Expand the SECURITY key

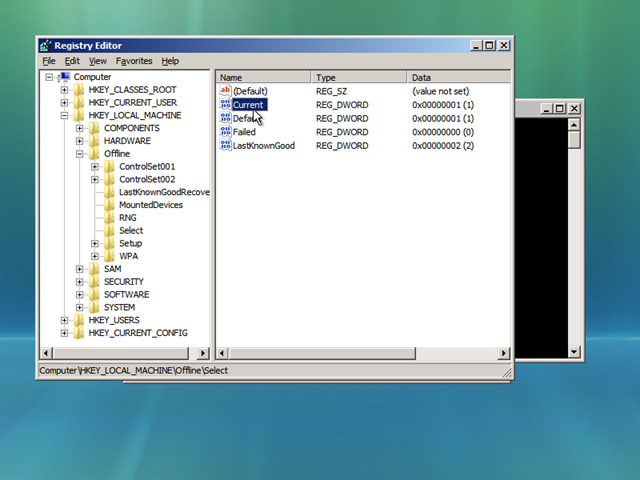click(80, 282)
